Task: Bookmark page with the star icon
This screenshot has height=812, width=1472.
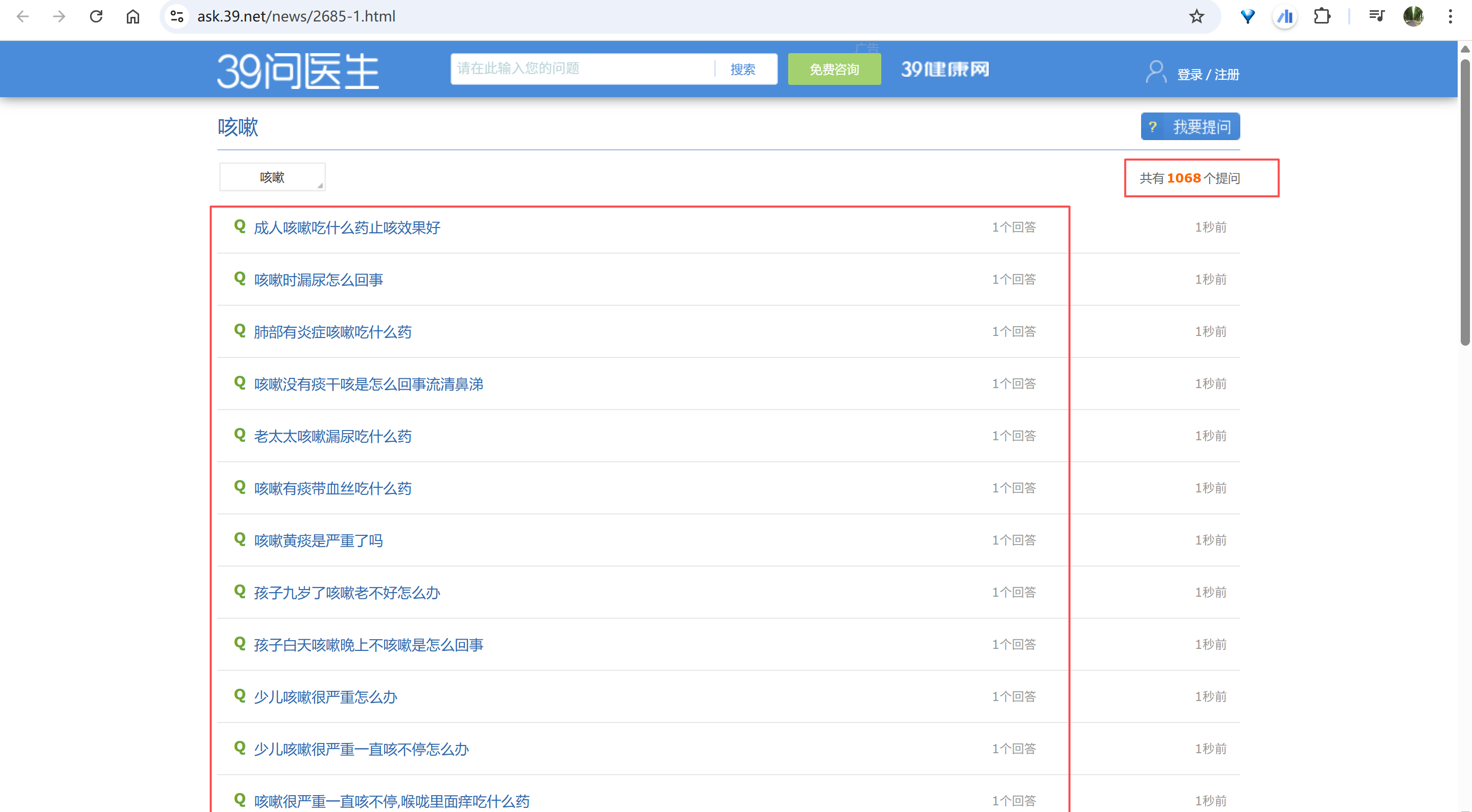Action: click(x=1196, y=16)
